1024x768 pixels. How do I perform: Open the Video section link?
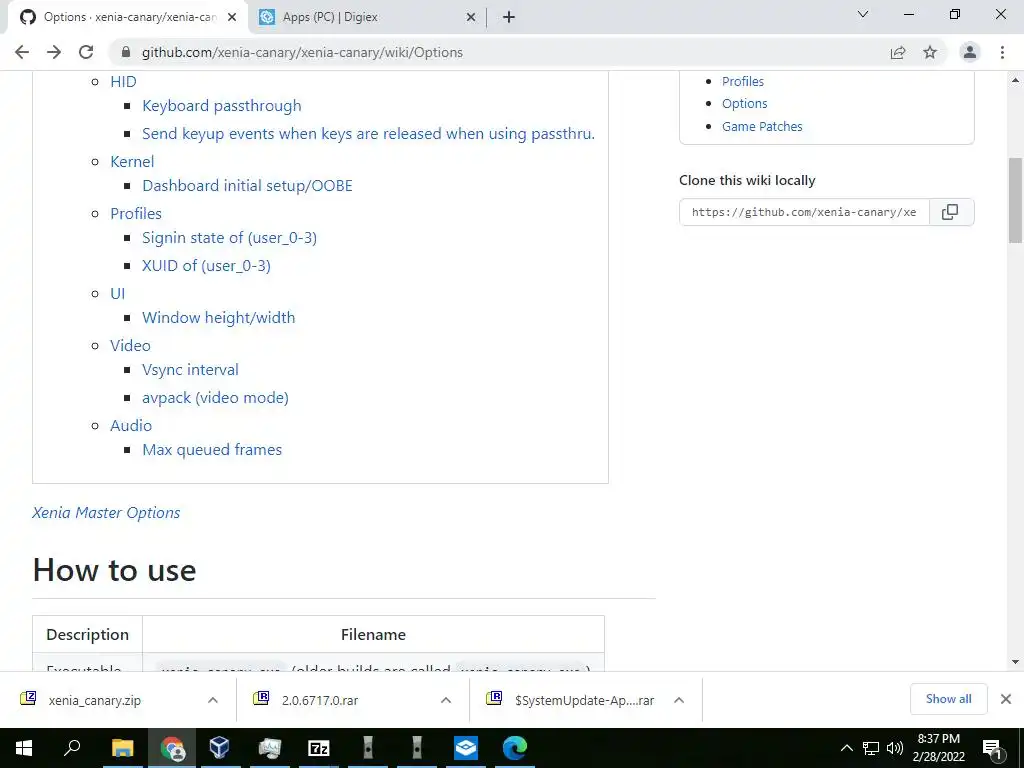130,345
